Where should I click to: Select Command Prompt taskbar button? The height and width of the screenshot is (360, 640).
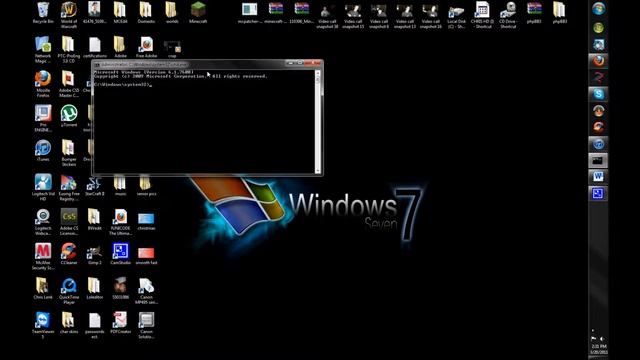(x=598, y=160)
